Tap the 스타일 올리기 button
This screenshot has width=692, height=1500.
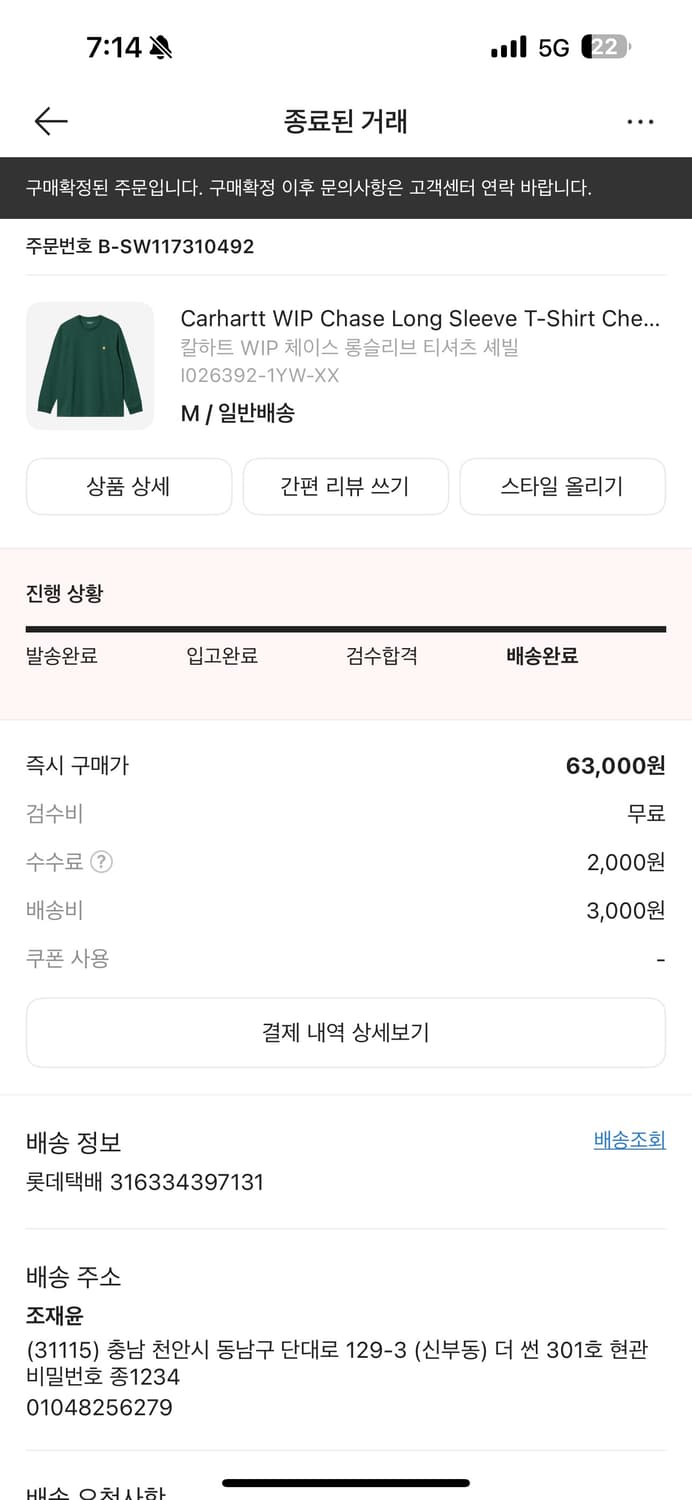click(x=562, y=486)
